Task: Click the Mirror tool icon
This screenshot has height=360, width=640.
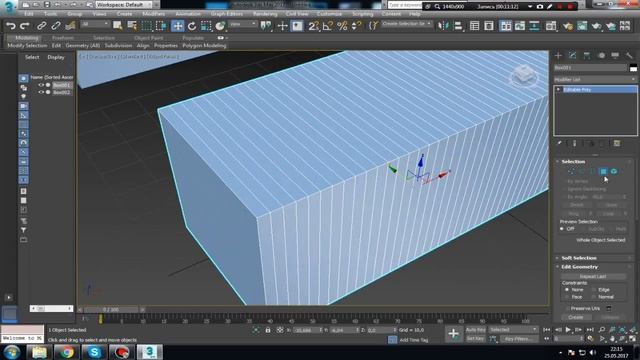Action: [443, 26]
